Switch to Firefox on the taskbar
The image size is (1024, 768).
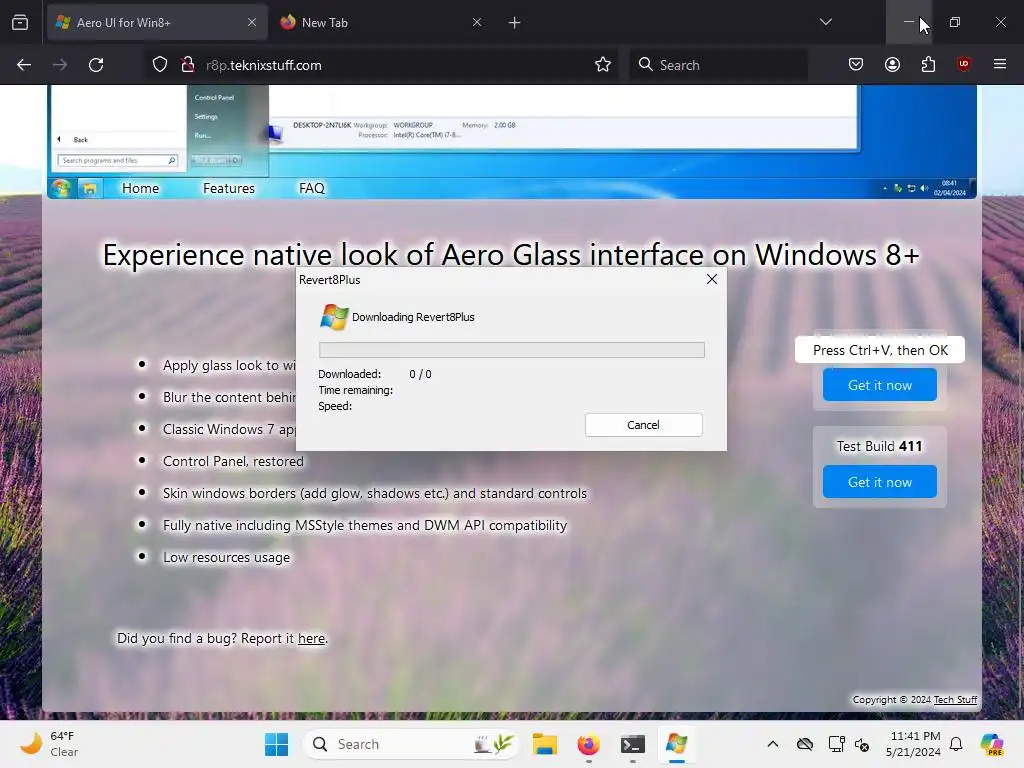[x=588, y=744]
